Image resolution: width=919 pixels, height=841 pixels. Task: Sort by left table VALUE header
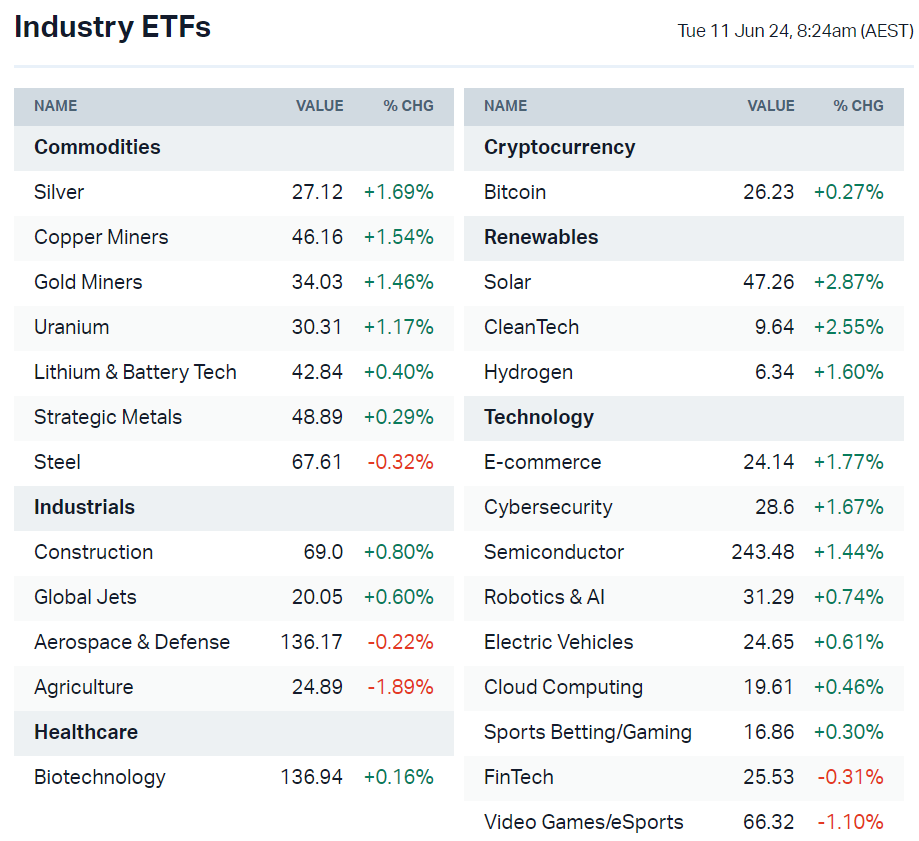pyautogui.click(x=319, y=106)
